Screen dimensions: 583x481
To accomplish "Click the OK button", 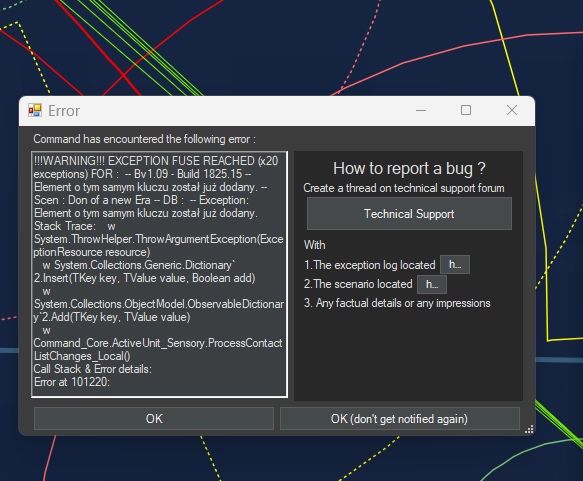I will pyautogui.click(x=154, y=419).
